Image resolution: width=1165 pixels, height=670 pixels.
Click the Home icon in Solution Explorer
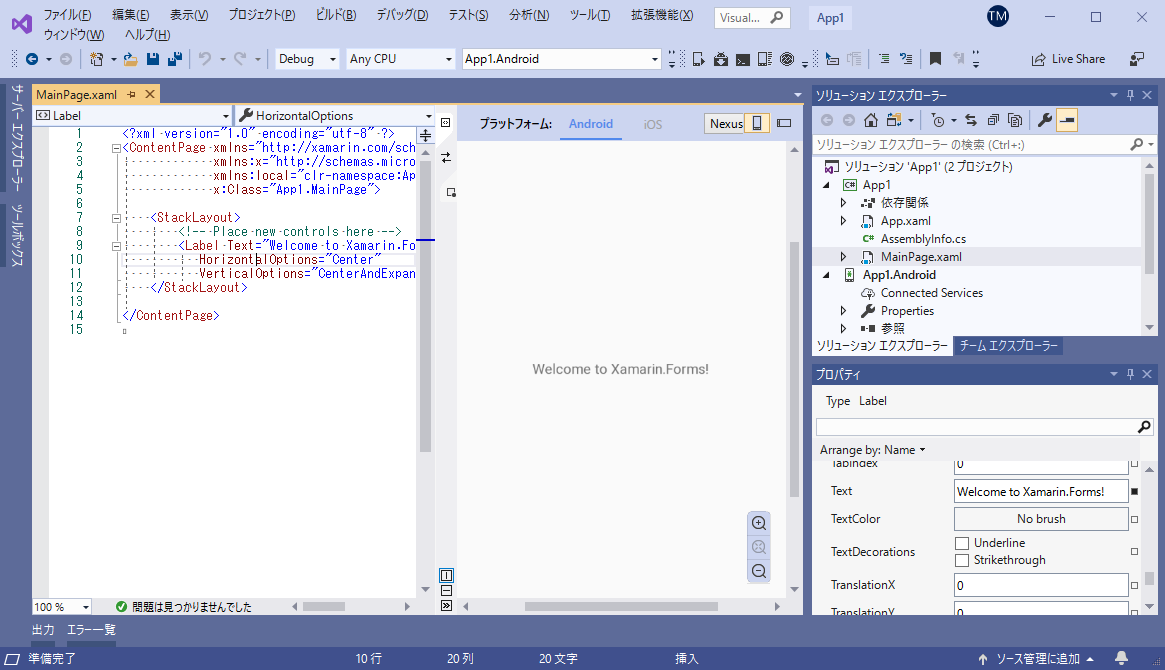[871, 120]
